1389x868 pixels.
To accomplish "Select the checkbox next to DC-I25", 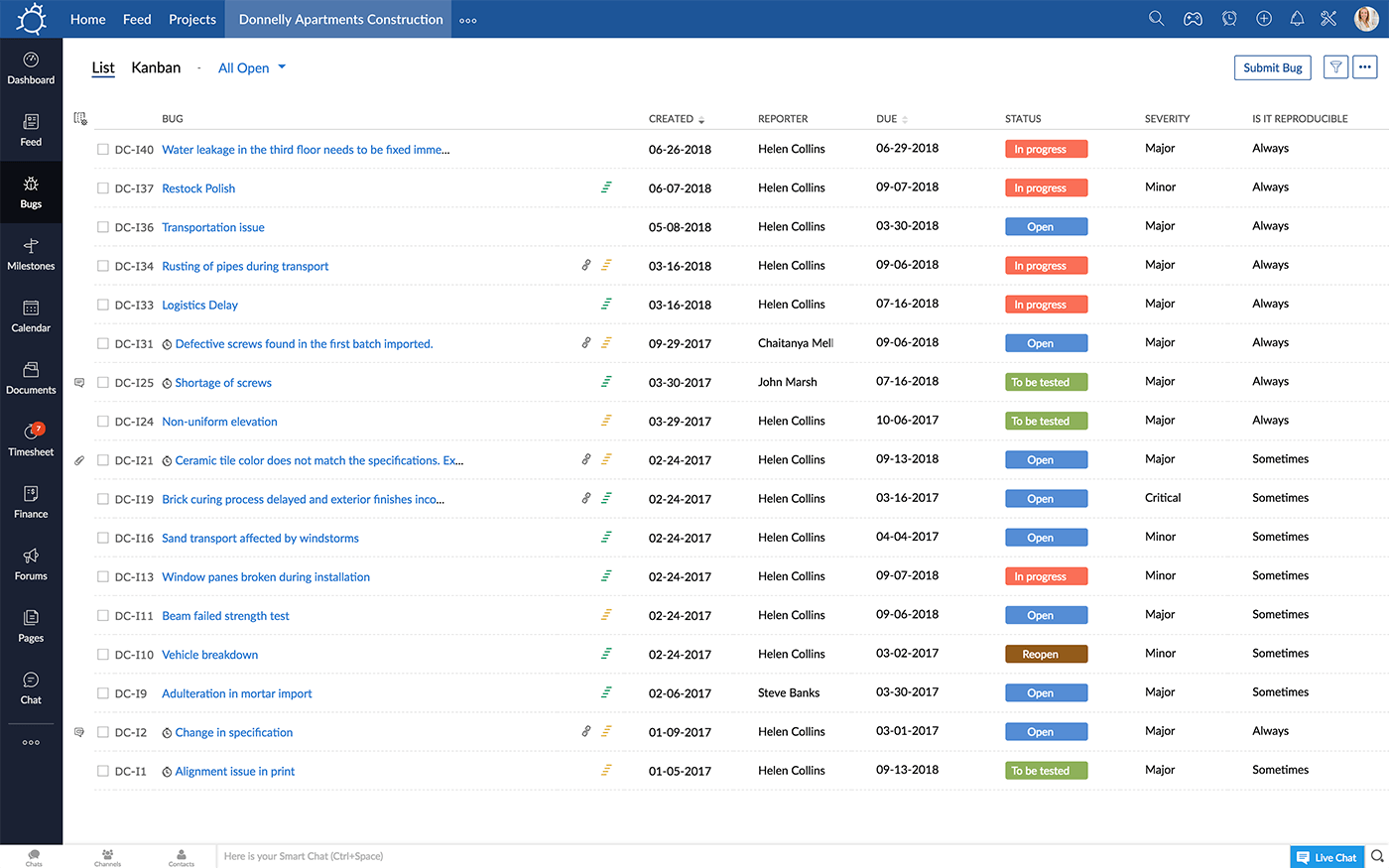I will 103,382.
